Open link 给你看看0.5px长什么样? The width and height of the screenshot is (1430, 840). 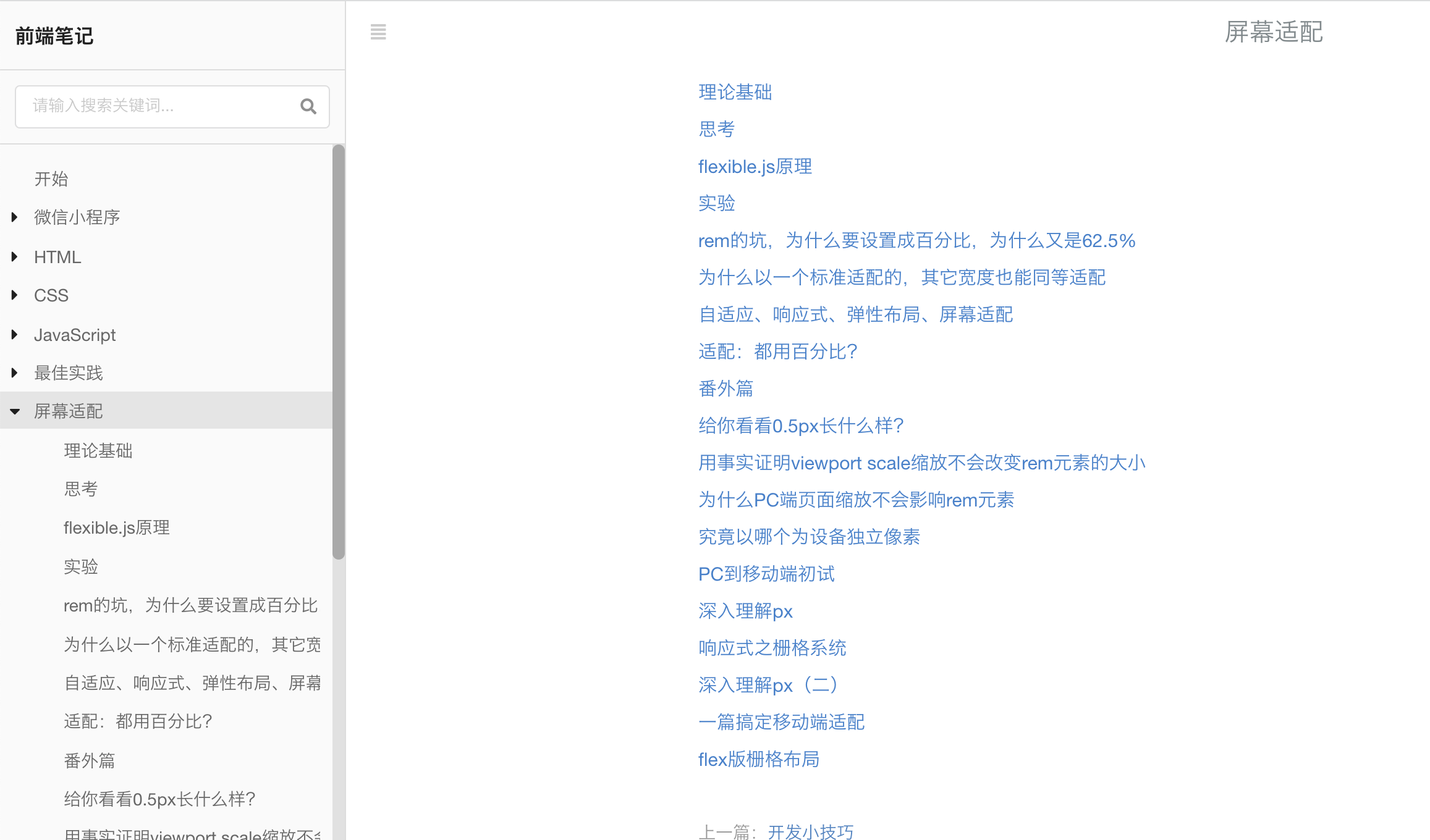pos(801,426)
